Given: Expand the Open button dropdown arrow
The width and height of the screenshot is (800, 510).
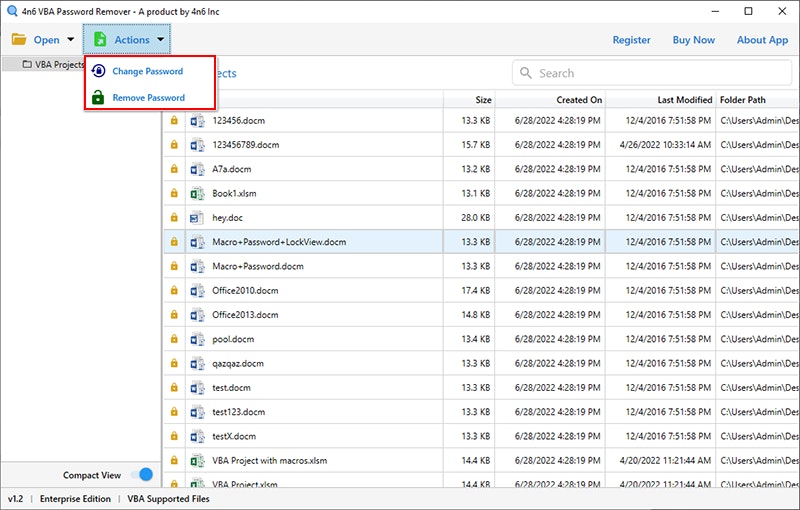Looking at the screenshot, I should point(70,39).
